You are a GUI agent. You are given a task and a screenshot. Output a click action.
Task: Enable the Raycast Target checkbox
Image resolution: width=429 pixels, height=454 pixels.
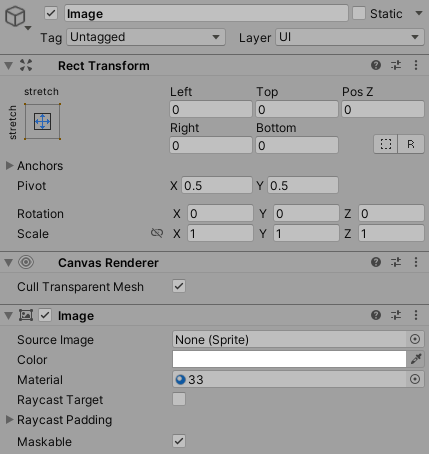179,399
